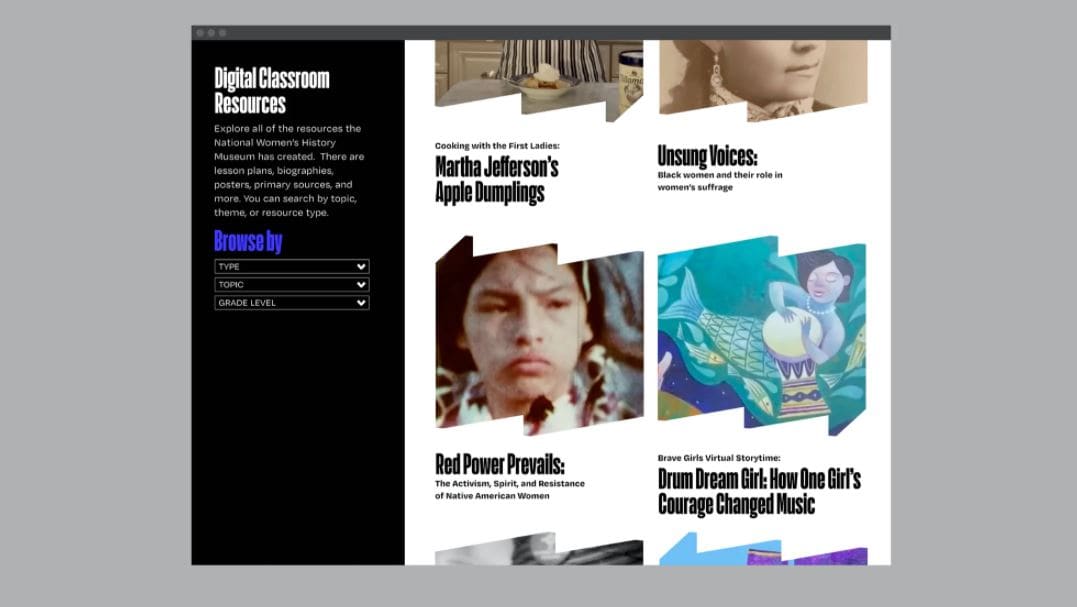Open the GRADE LEVEL dropdown
Screen dimensions: 1077x607
pos(291,303)
